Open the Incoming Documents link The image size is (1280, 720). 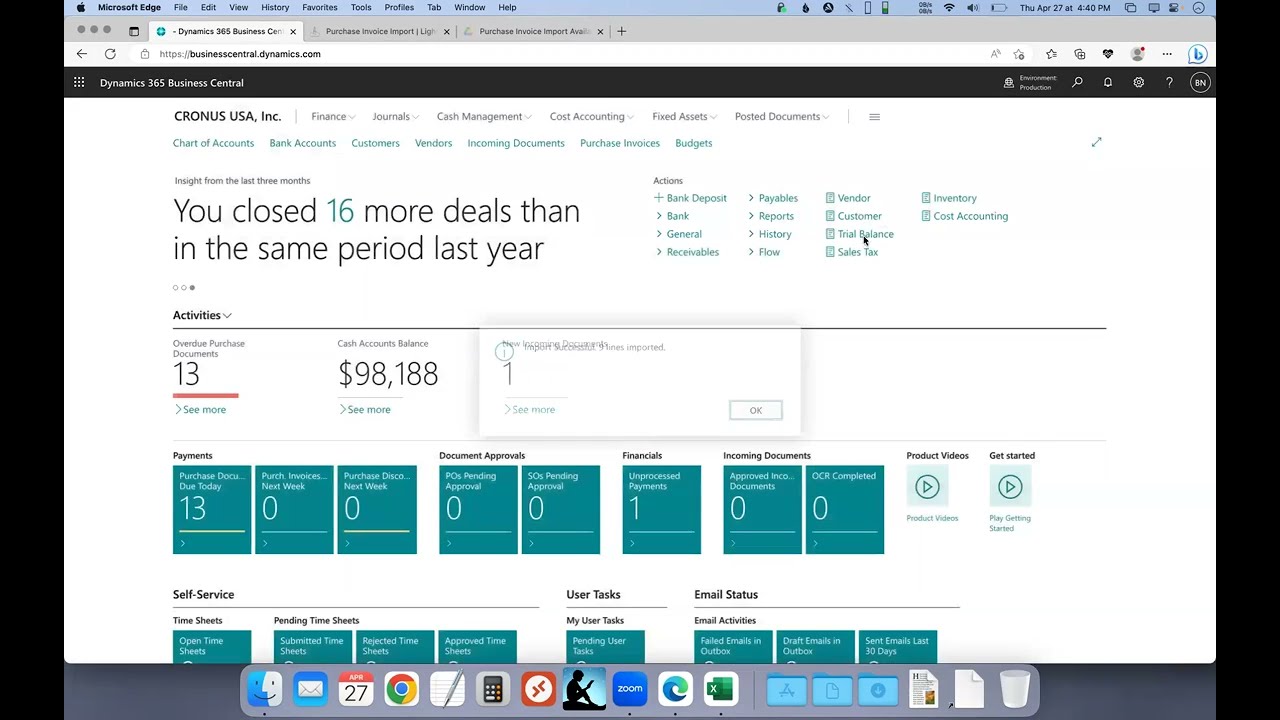pyautogui.click(x=516, y=143)
